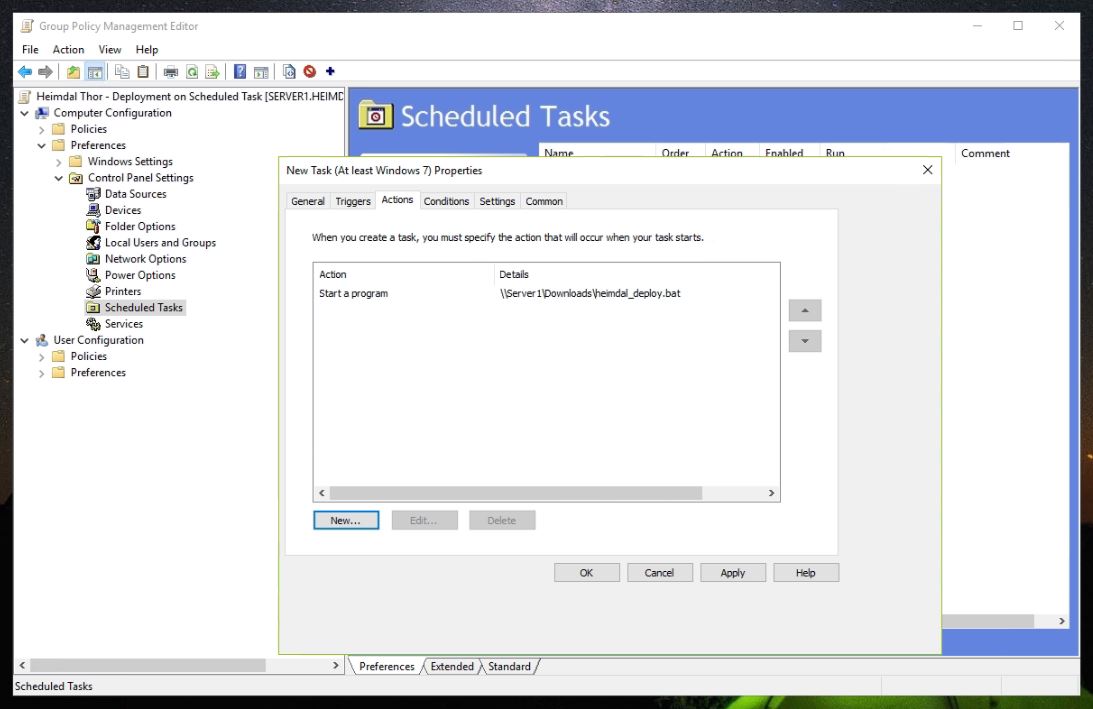Viewport: 1093px width, 709px height.
Task: Select the Start a program action row
Action: (546, 293)
